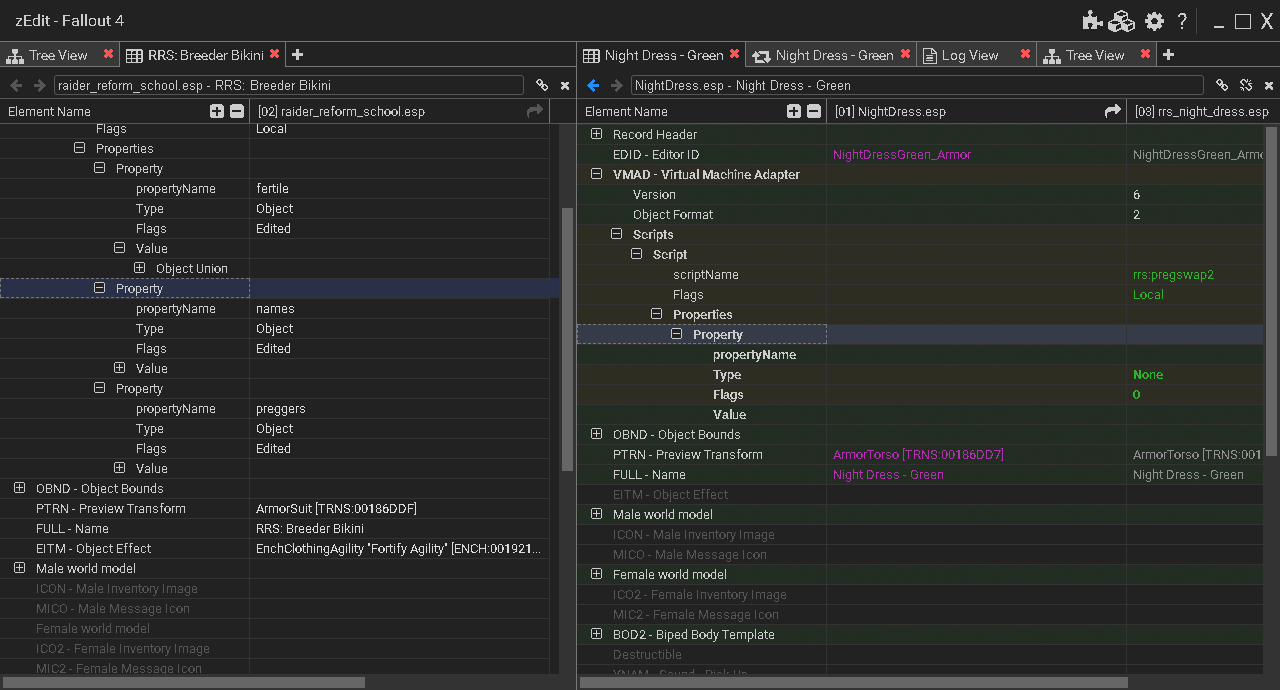
Task: Select the 'fertile' propertyName value
Action: point(272,188)
